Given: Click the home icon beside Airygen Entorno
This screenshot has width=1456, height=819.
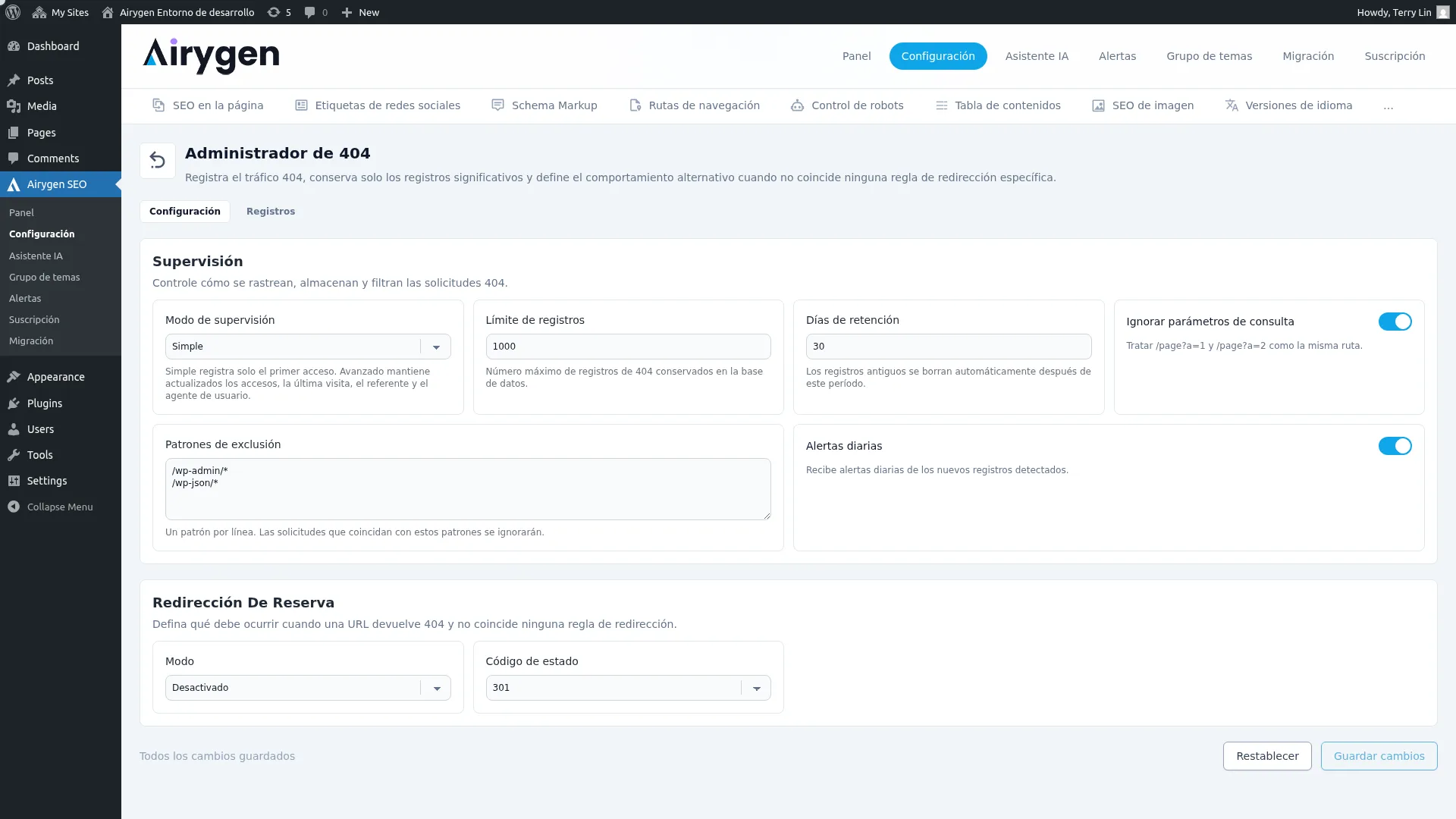Looking at the screenshot, I should click(x=108, y=12).
